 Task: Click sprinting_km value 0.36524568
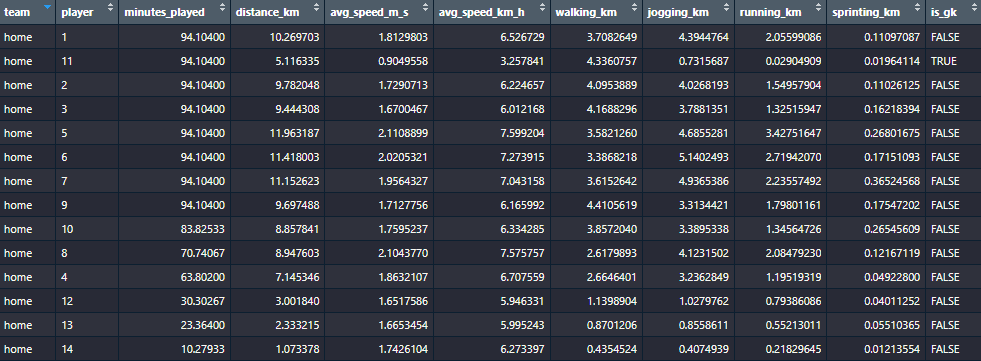[x=892, y=181]
